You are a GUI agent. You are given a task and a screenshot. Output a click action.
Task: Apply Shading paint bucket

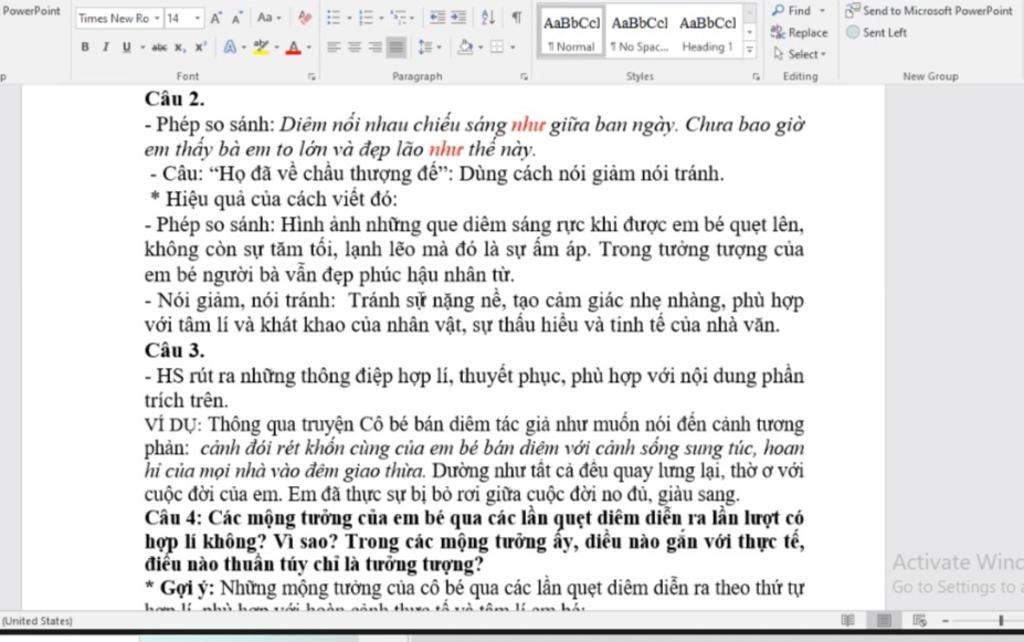coord(465,47)
